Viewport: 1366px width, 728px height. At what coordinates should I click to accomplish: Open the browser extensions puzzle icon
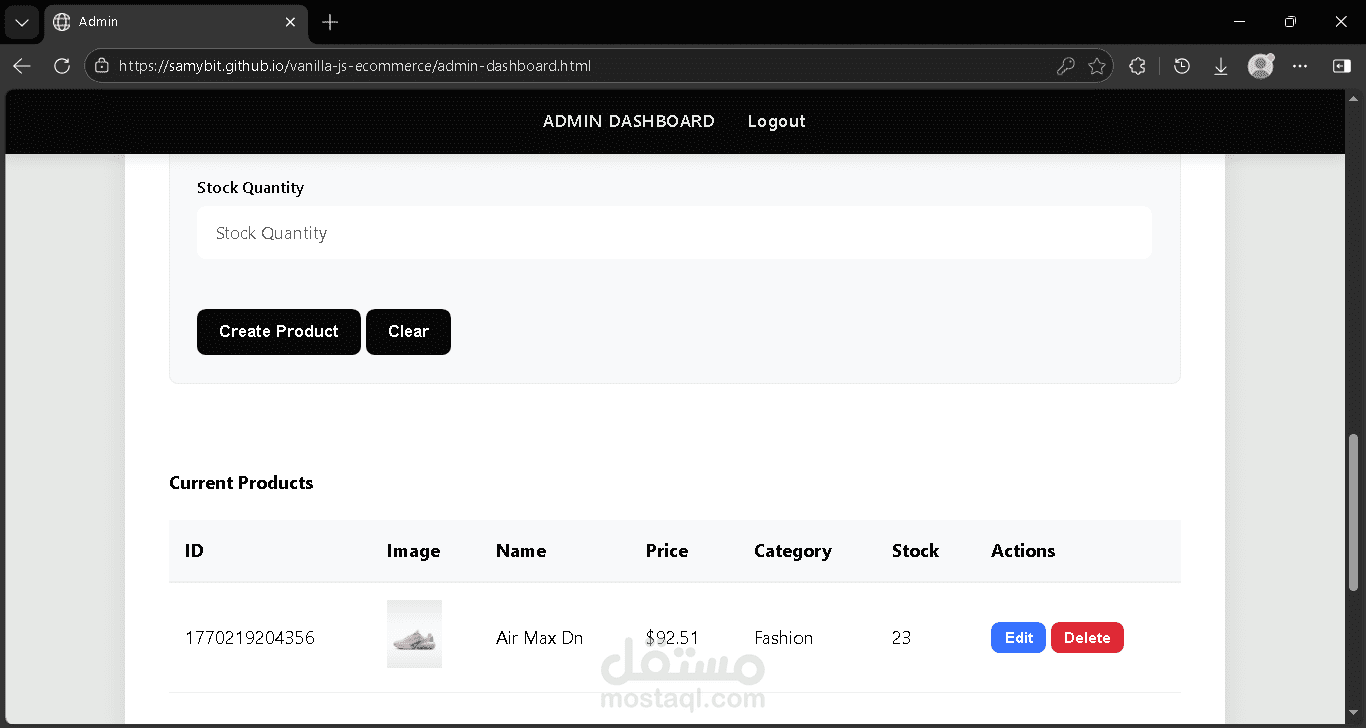(x=1137, y=66)
